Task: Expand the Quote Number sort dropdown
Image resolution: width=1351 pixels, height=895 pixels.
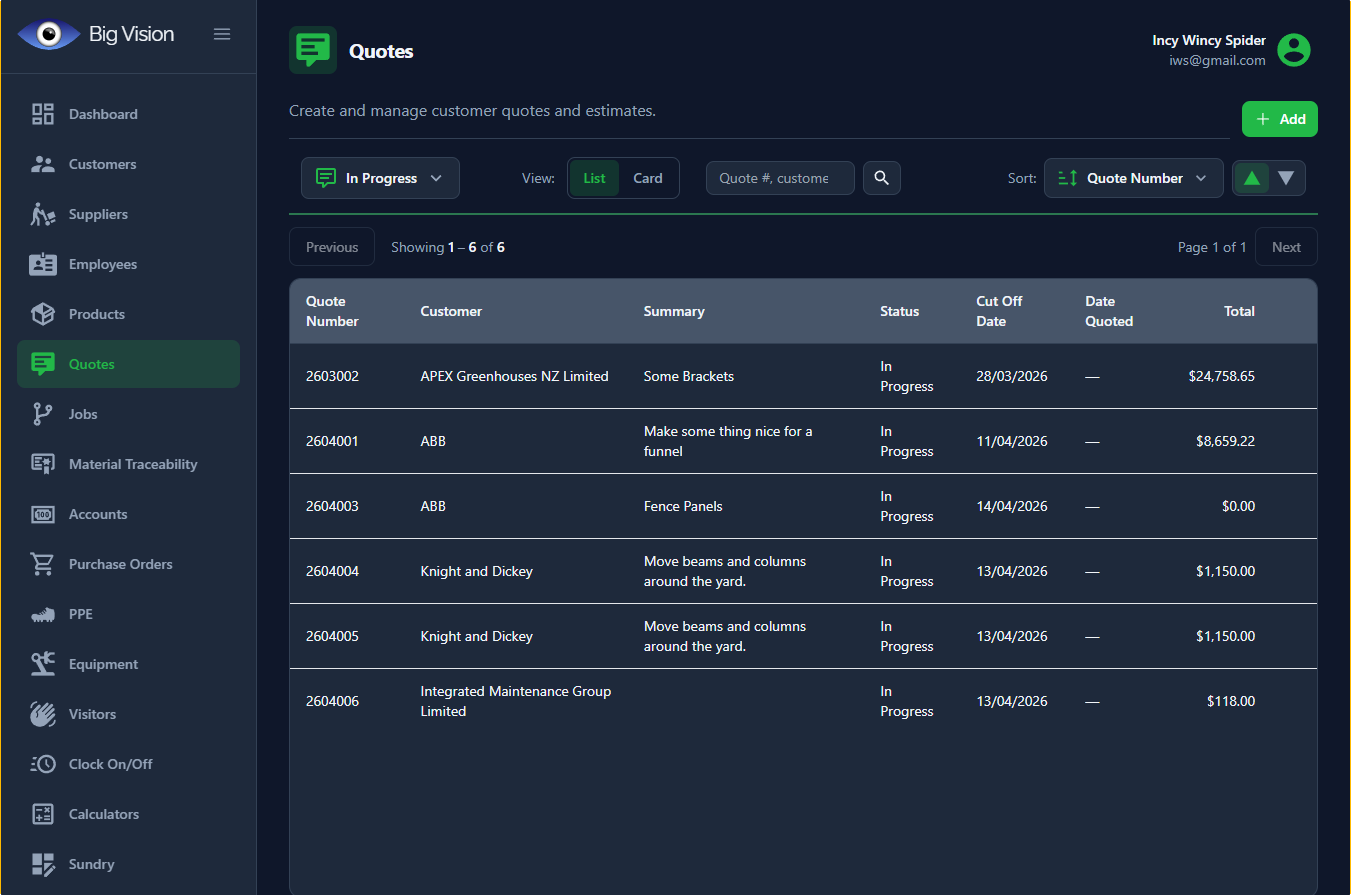Action: pyautogui.click(x=1133, y=178)
